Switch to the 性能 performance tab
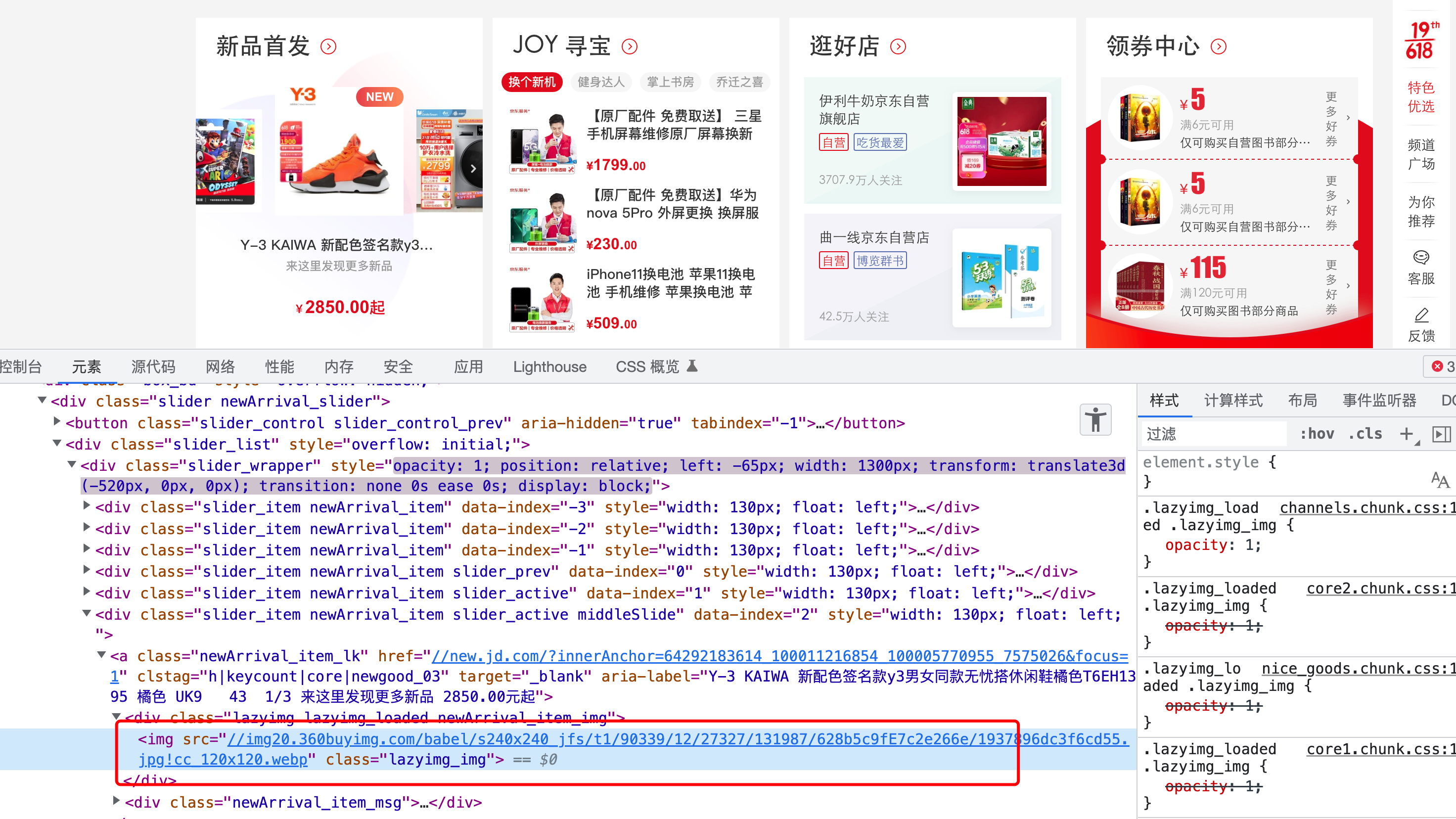Image resolution: width=1456 pixels, height=819 pixels. point(280,367)
